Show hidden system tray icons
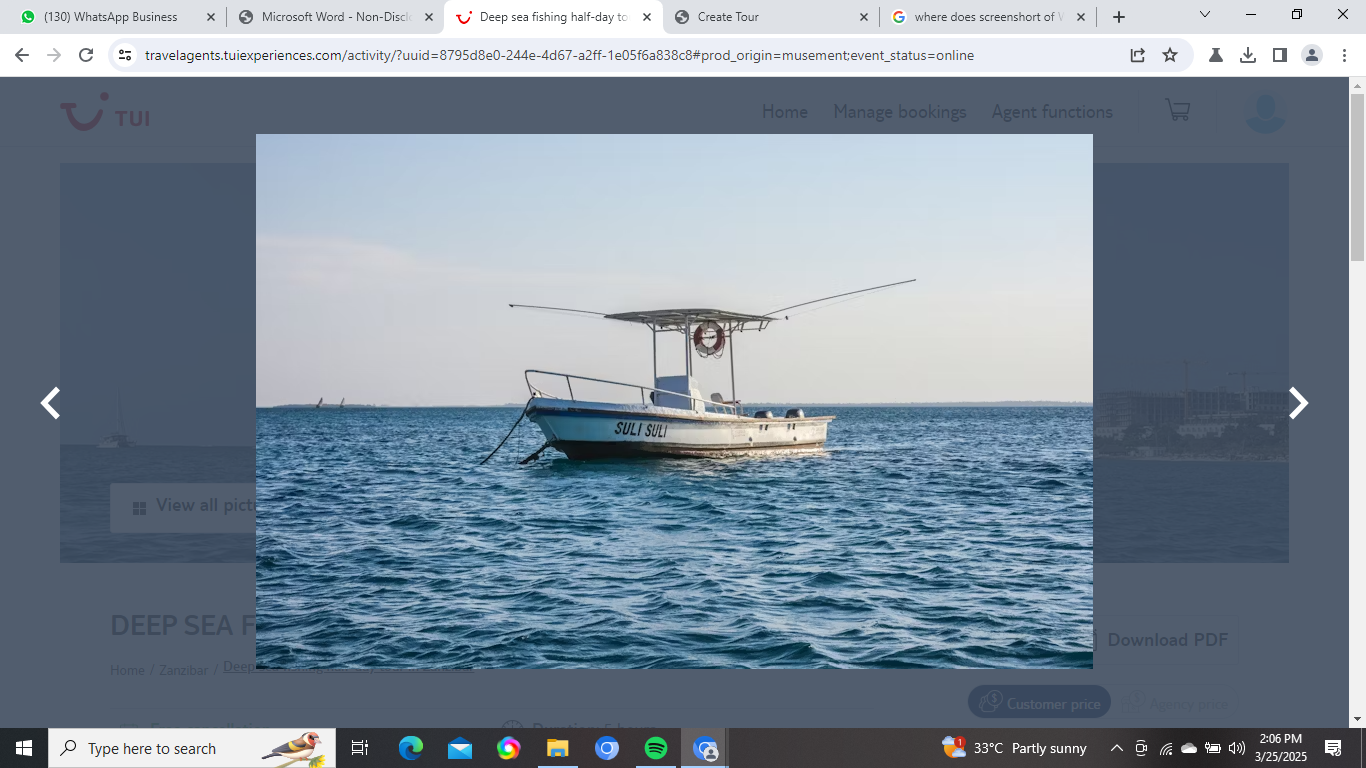This screenshot has width=1366, height=768. coord(1116,748)
